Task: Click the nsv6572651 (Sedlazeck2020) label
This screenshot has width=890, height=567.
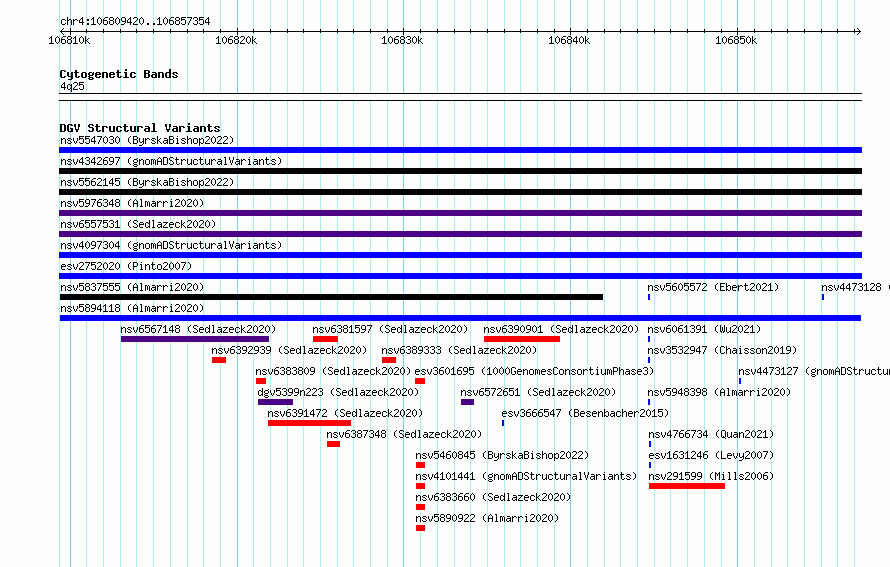Action: pos(538,392)
